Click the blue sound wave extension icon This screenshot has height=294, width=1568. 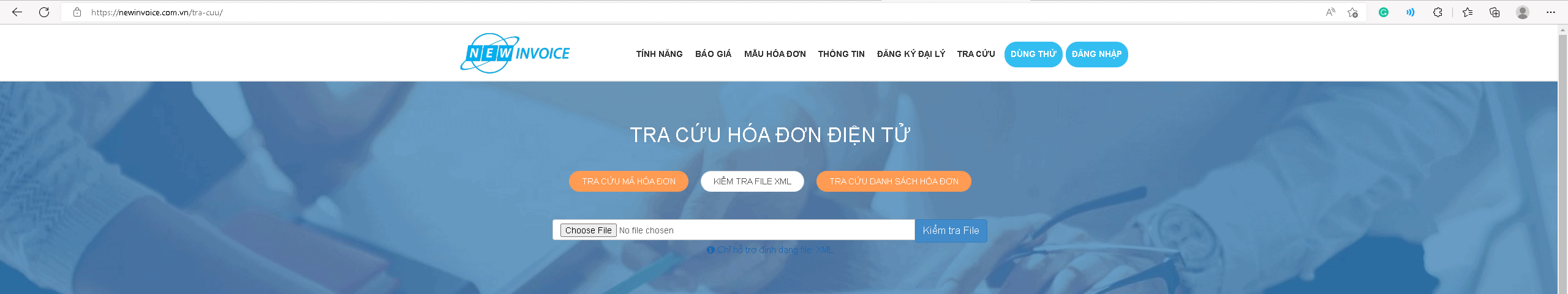(1410, 12)
